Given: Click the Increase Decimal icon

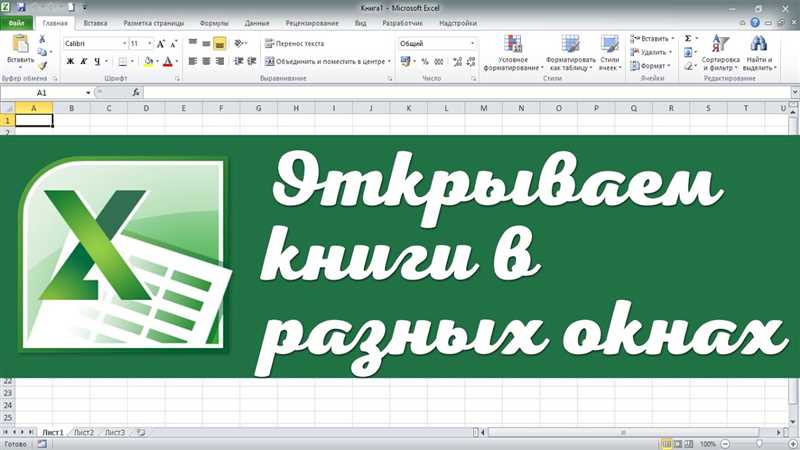Looking at the screenshot, I should click(x=457, y=62).
